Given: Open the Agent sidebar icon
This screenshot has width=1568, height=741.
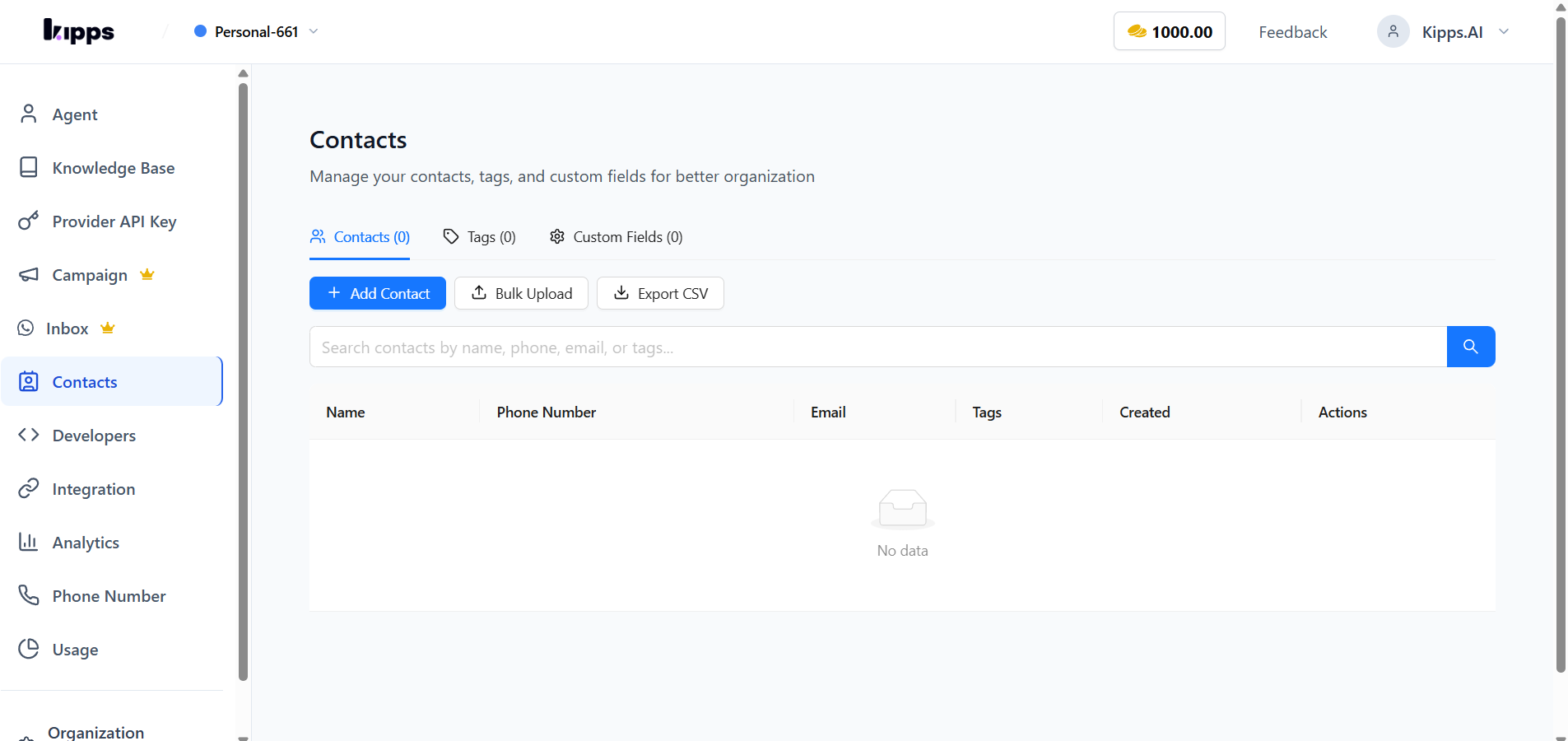Looking at the screenshot, I should tap(29, 114).
